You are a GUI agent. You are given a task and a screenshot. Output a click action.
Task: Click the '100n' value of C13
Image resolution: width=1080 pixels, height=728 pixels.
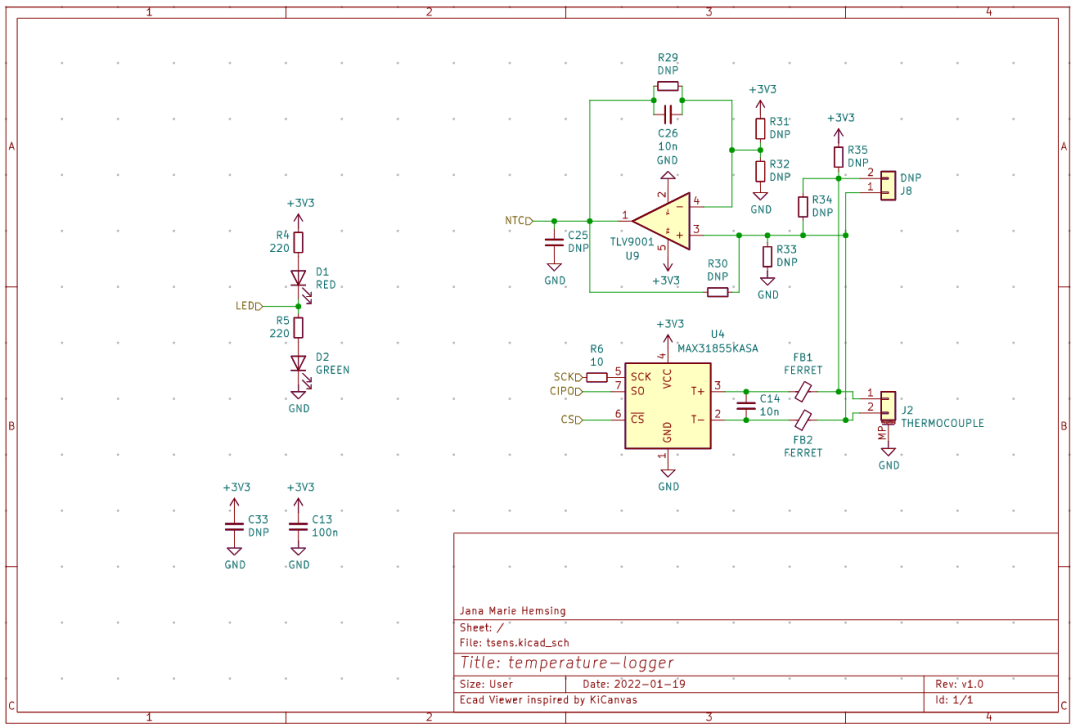pyautogui.click(x=325, y=532)
